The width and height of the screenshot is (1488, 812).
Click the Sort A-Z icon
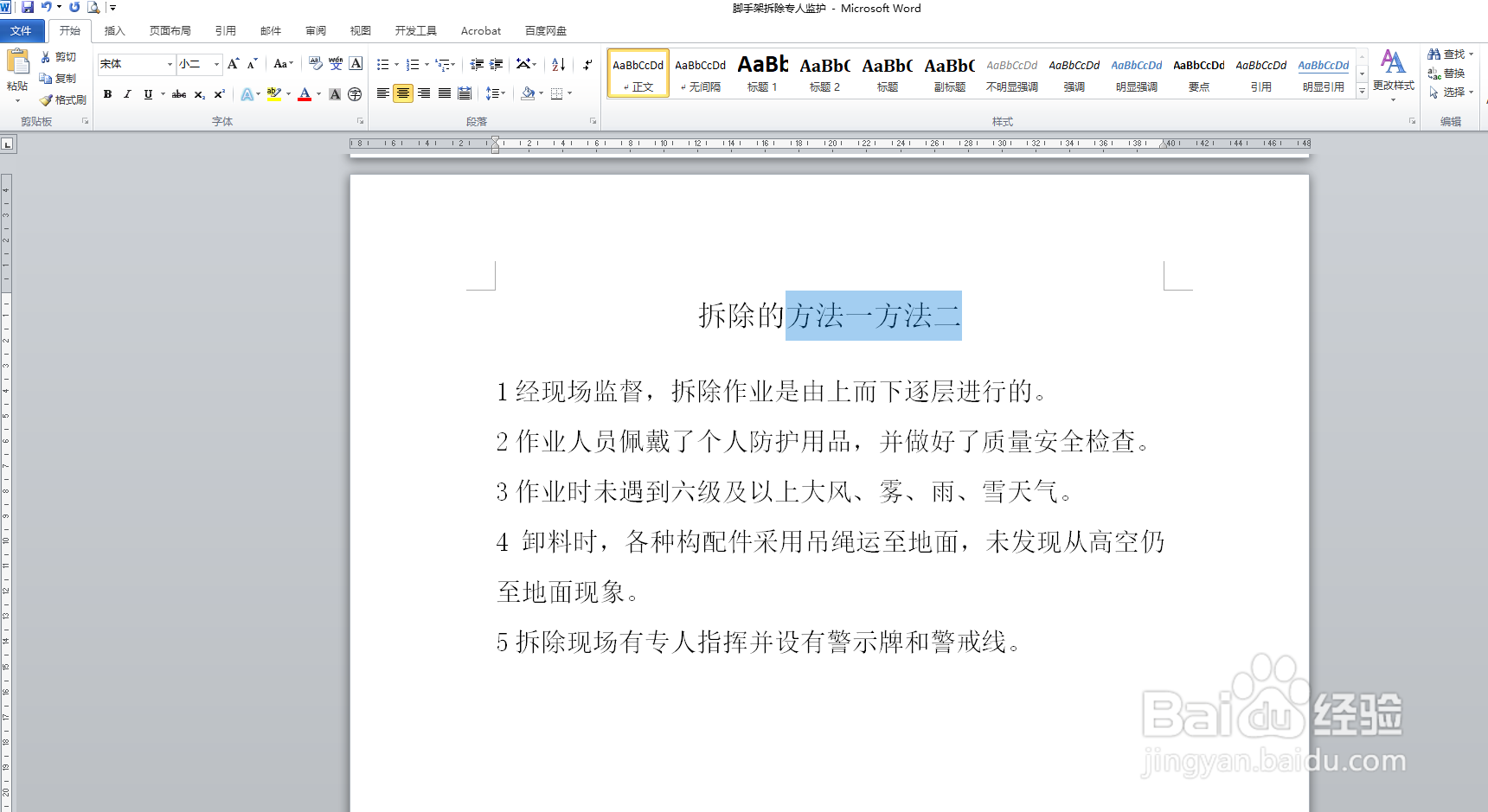click(559, 64)
